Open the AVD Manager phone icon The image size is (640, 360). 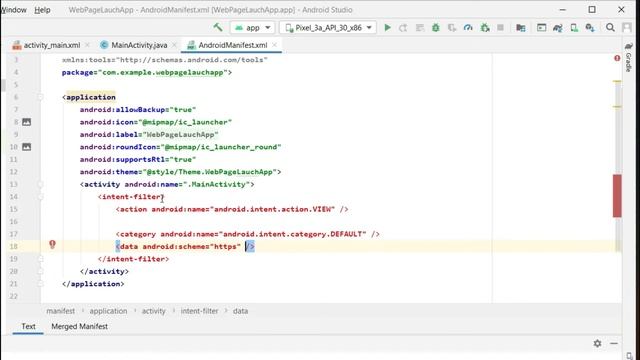point(574,28)
